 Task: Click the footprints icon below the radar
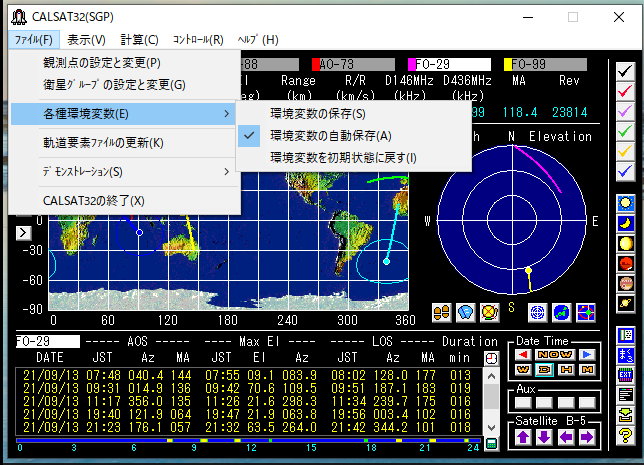[442, 313]
